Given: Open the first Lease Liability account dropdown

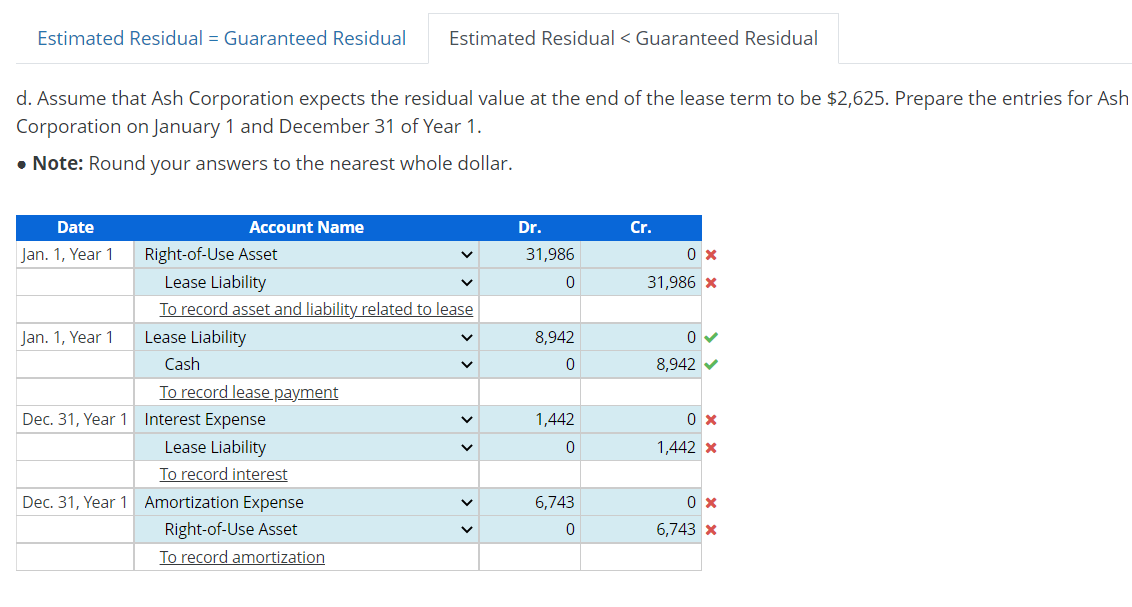Looking at the screenshot, I should [x=465, y=282].
